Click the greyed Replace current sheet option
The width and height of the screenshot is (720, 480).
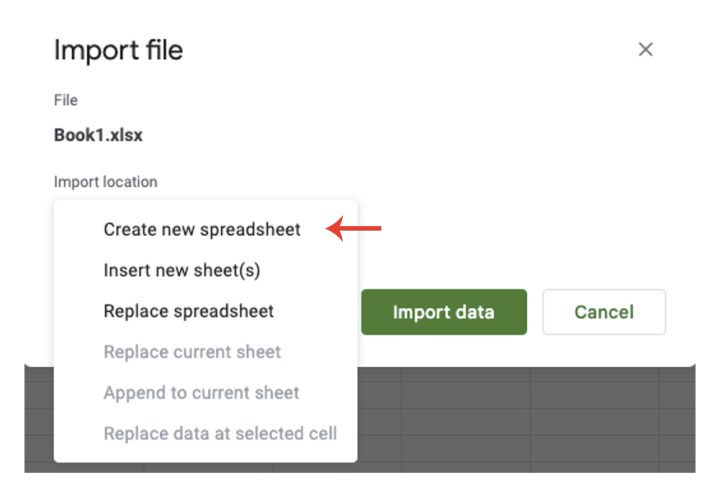[192, 352]
